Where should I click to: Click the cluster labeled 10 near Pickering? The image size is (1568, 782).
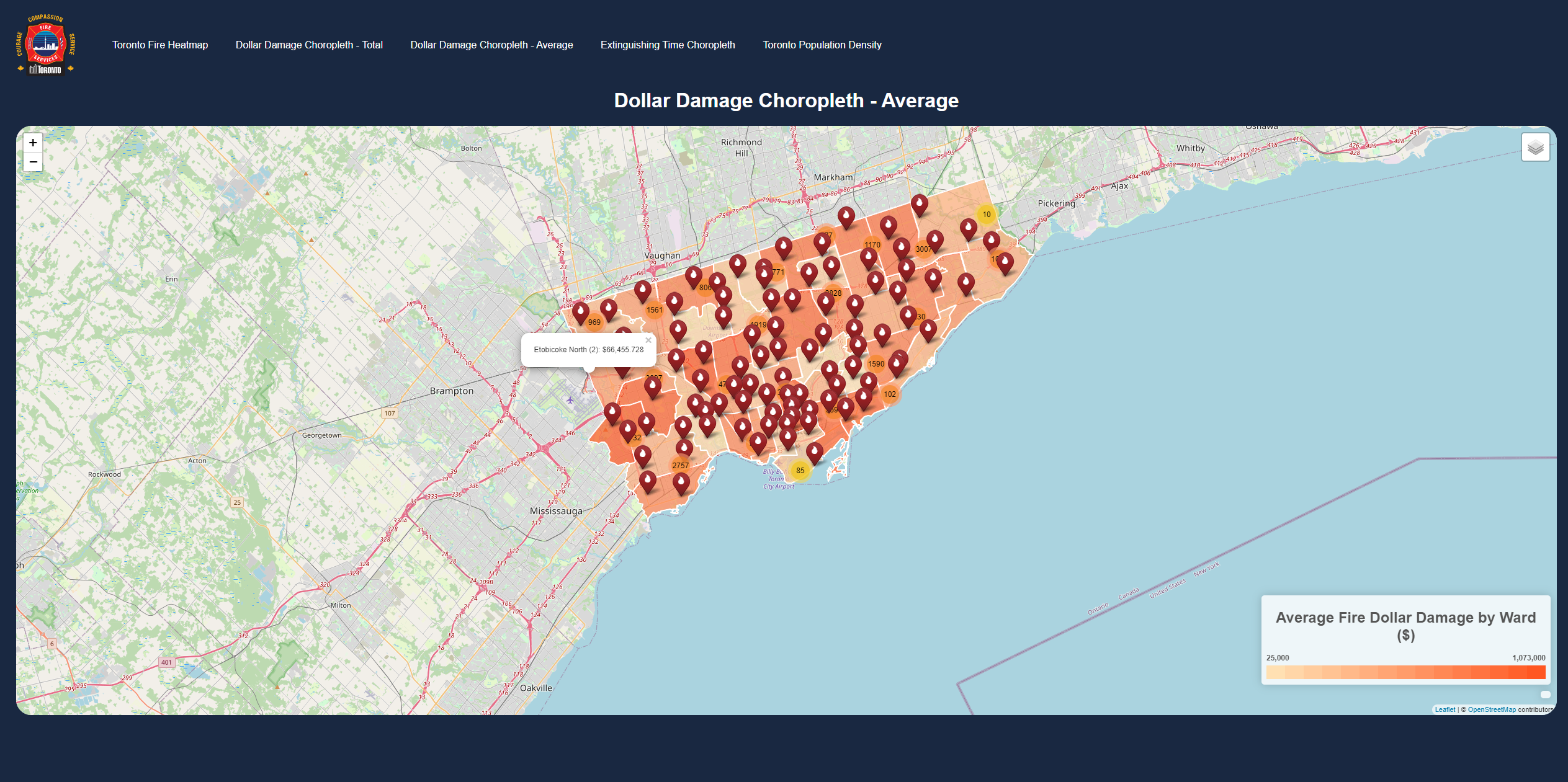pos(987,213)
